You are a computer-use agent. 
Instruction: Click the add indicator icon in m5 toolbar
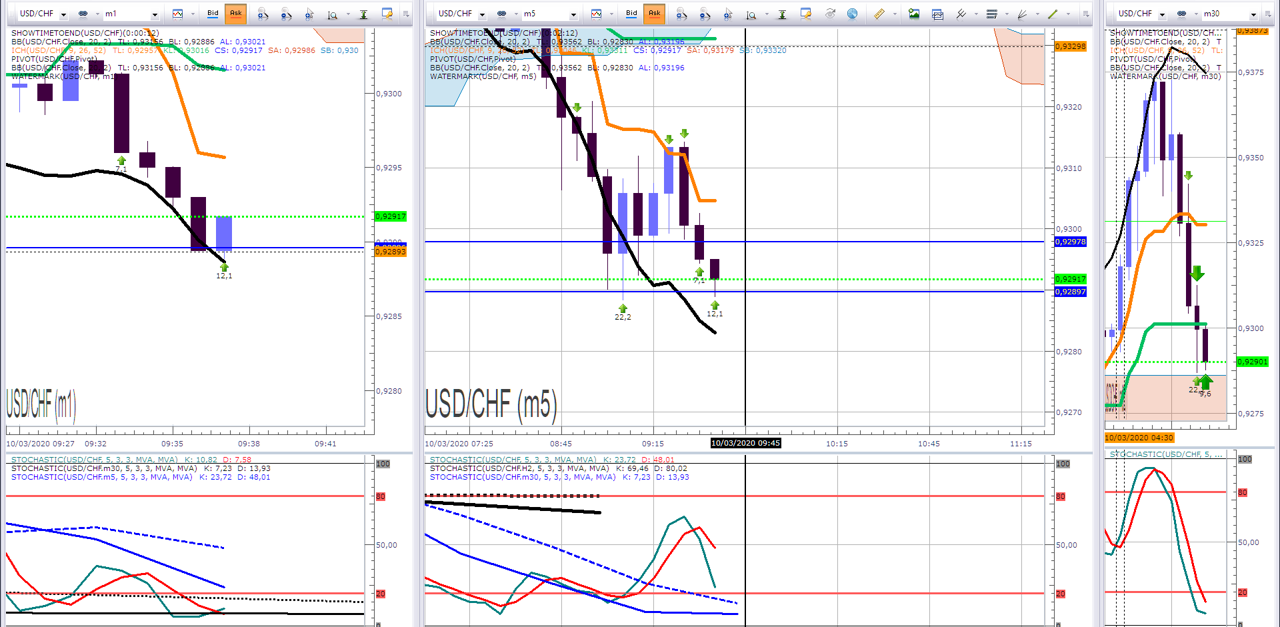pyautogui.click(x=961, y=14)
